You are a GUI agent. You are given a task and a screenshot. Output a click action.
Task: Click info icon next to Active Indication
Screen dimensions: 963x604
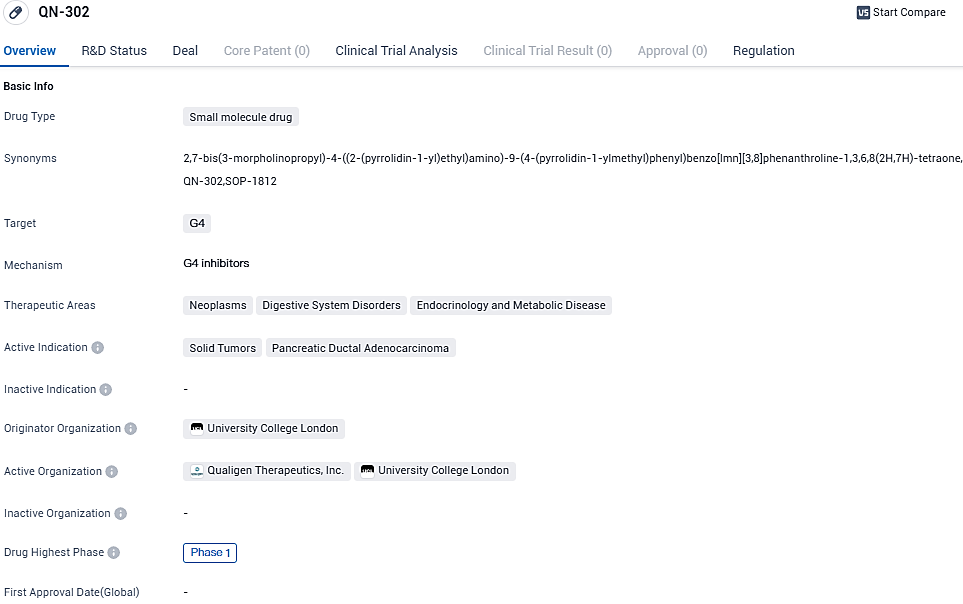[98, 348]
